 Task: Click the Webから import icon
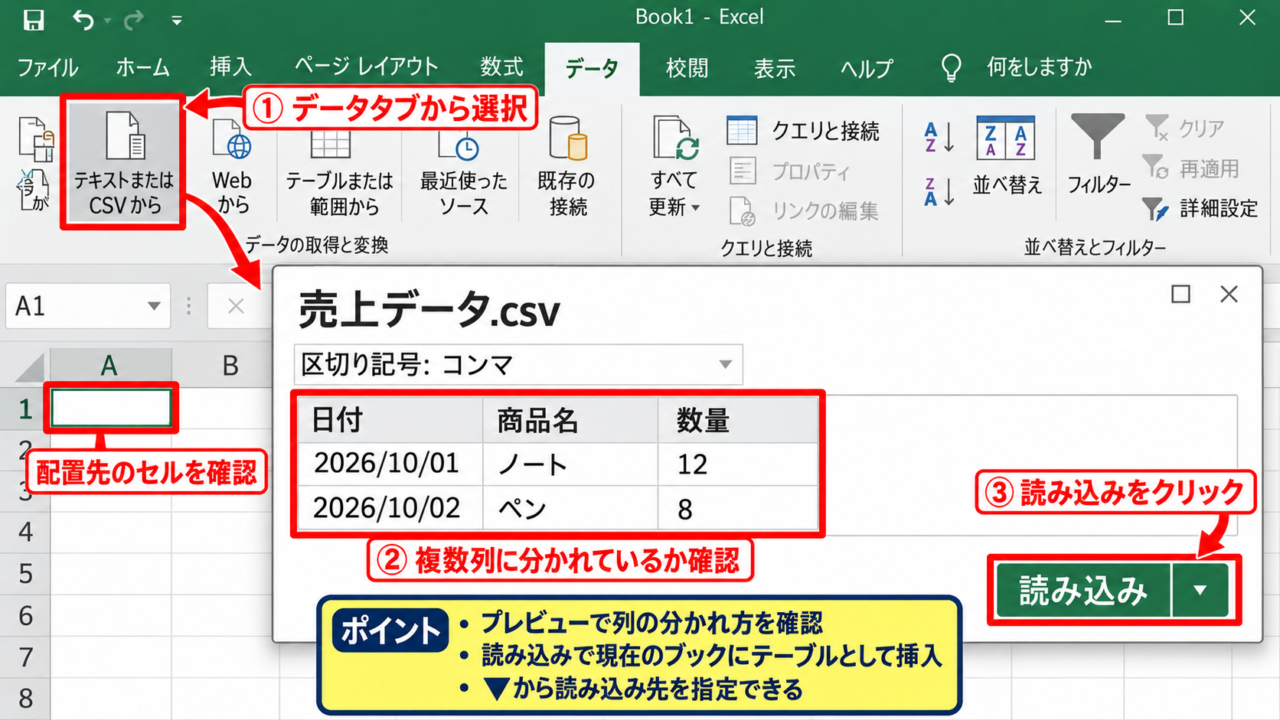coord(232,163)
